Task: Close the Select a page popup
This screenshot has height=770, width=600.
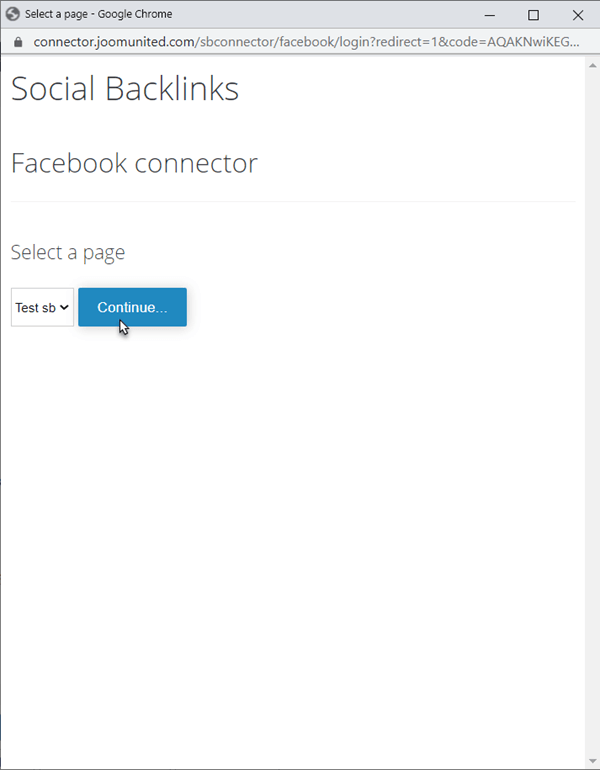Action: [578, 15]
